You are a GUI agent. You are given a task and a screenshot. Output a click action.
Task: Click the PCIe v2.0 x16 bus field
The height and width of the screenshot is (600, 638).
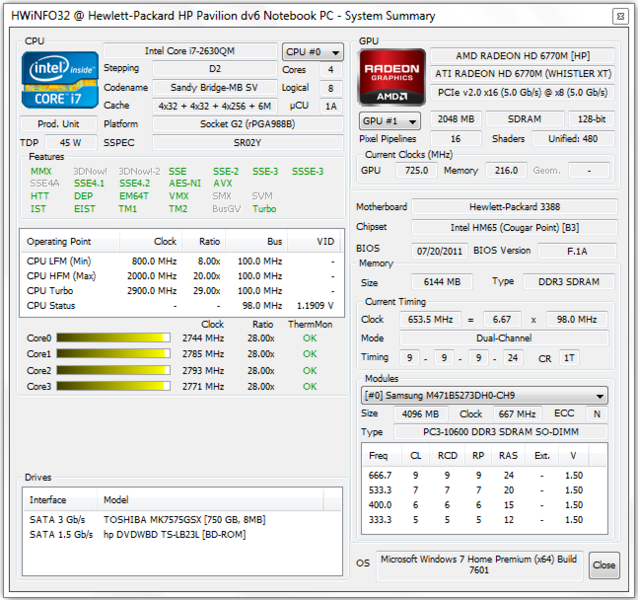point(522,92)
